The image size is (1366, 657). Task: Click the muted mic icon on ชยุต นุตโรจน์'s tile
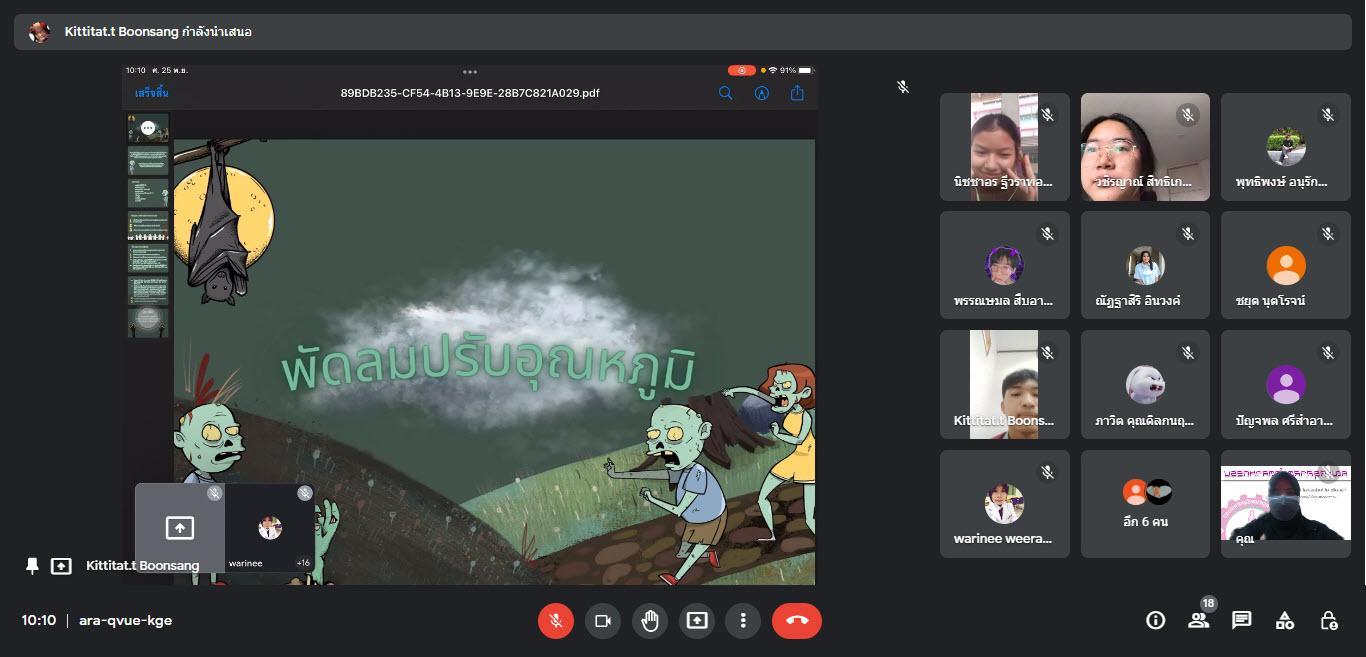(1328, 234)
